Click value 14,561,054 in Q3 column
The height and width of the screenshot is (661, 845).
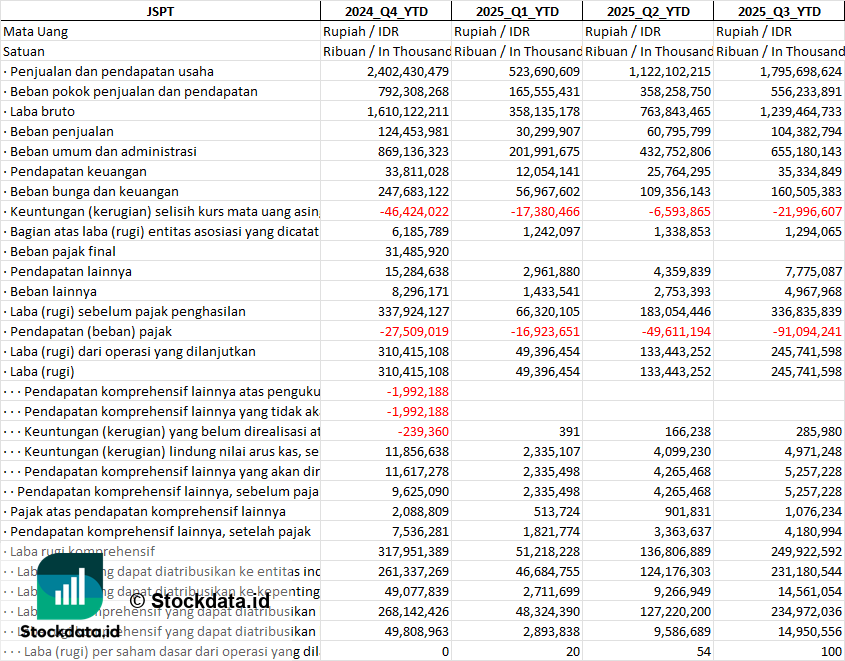809,592
